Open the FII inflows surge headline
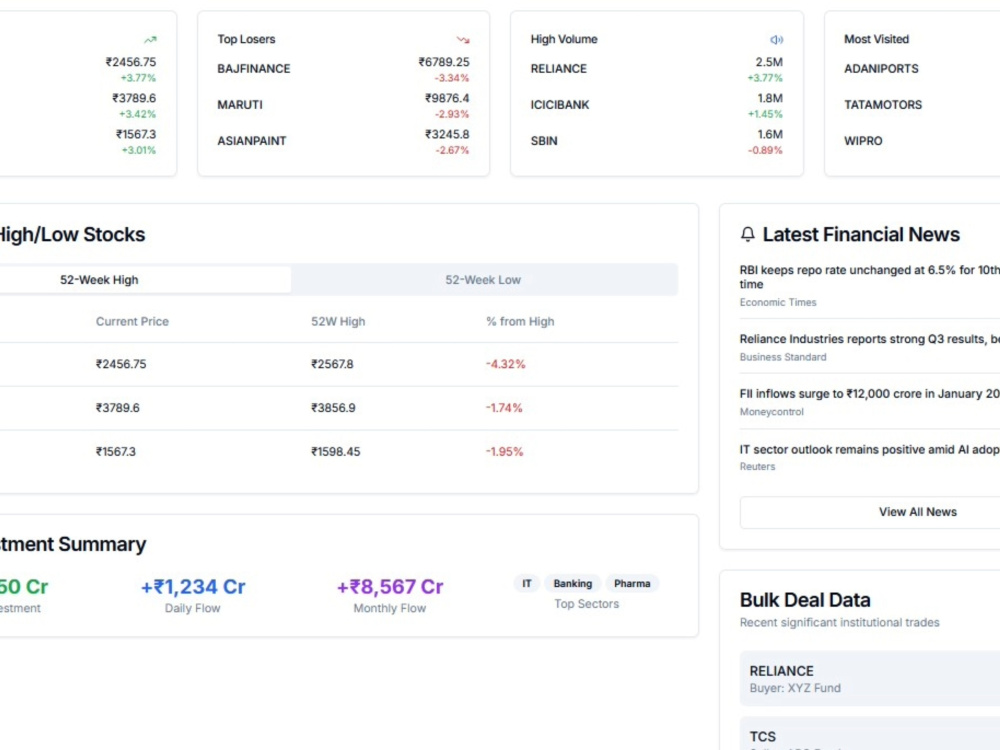The width and height of the screenshot is (1000, 750). coord(870,394)
